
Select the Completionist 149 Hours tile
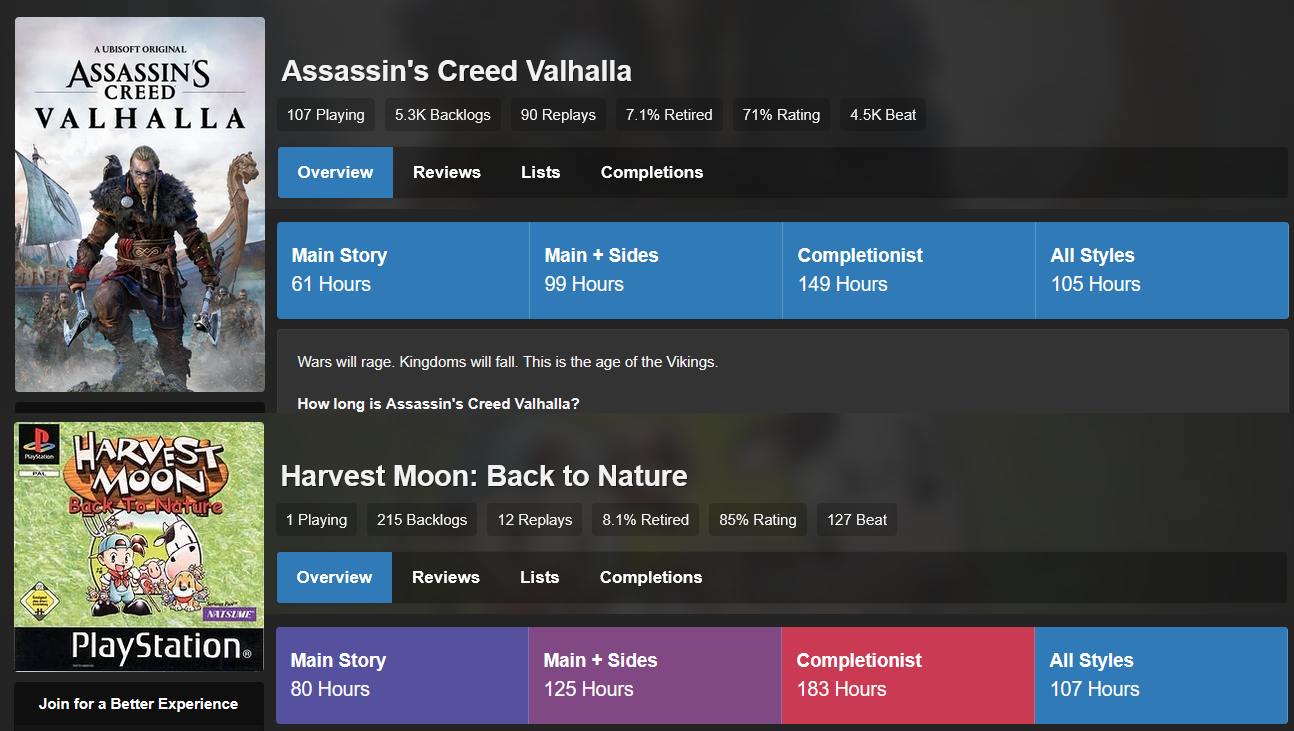909,270
